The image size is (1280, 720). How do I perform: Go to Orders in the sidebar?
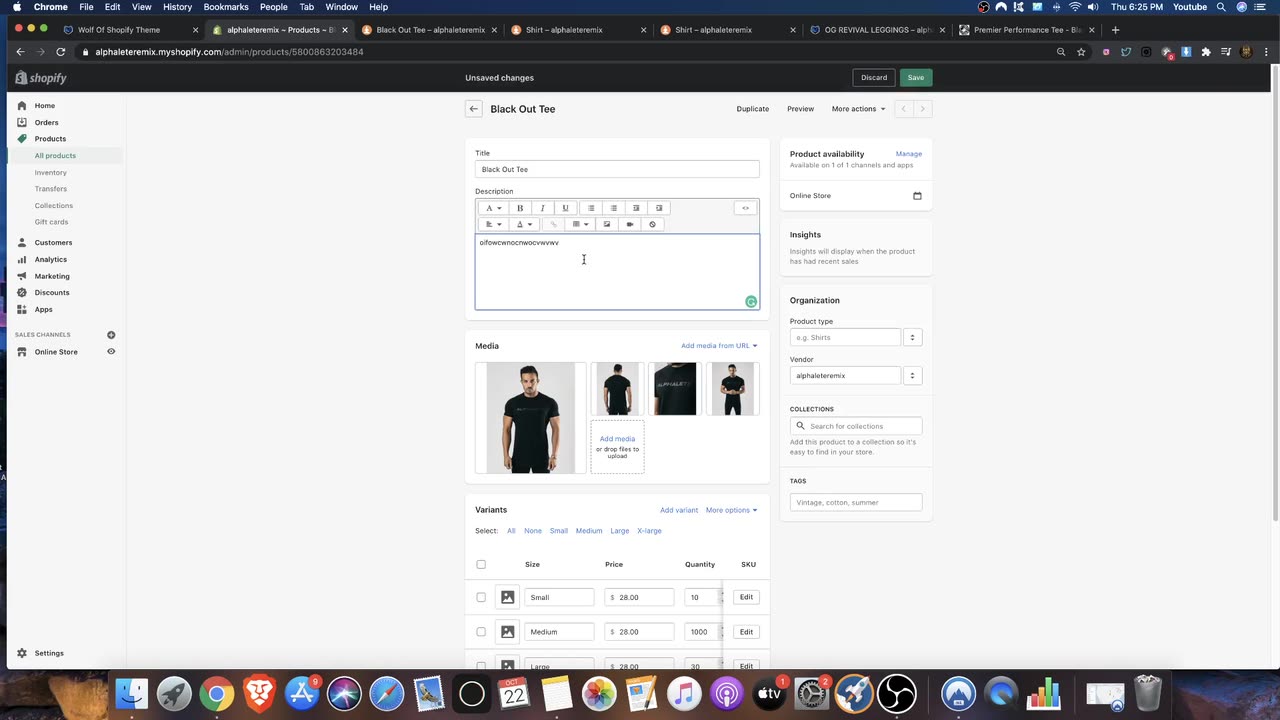[x=47, y=122]
